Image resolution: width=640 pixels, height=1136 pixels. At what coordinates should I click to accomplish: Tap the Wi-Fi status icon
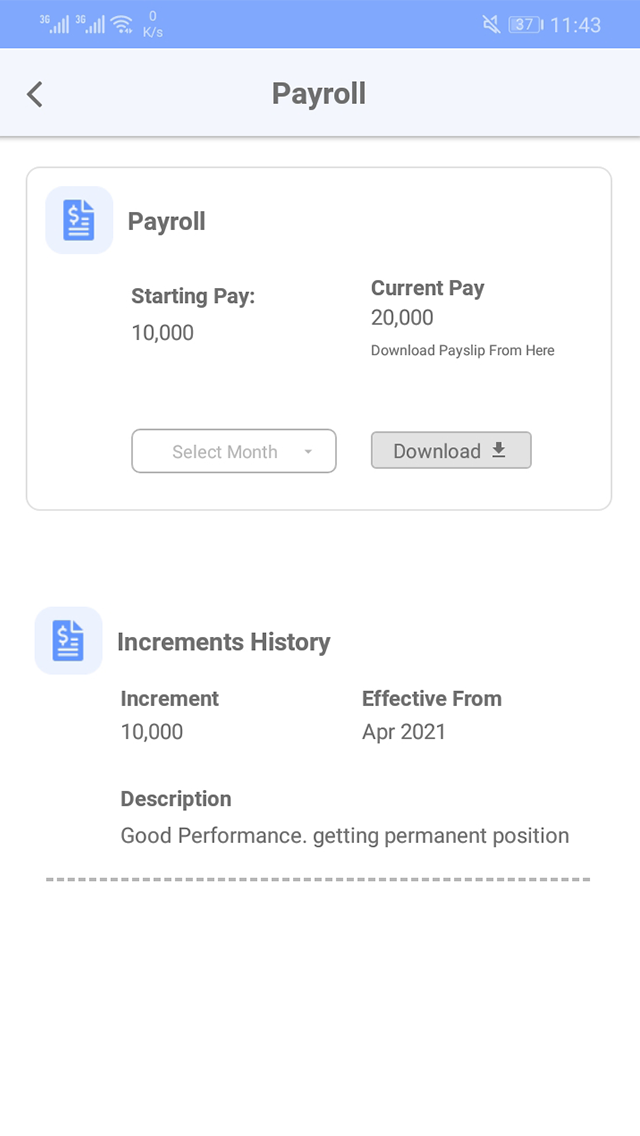pyautogui.click(x=122, y=24)
